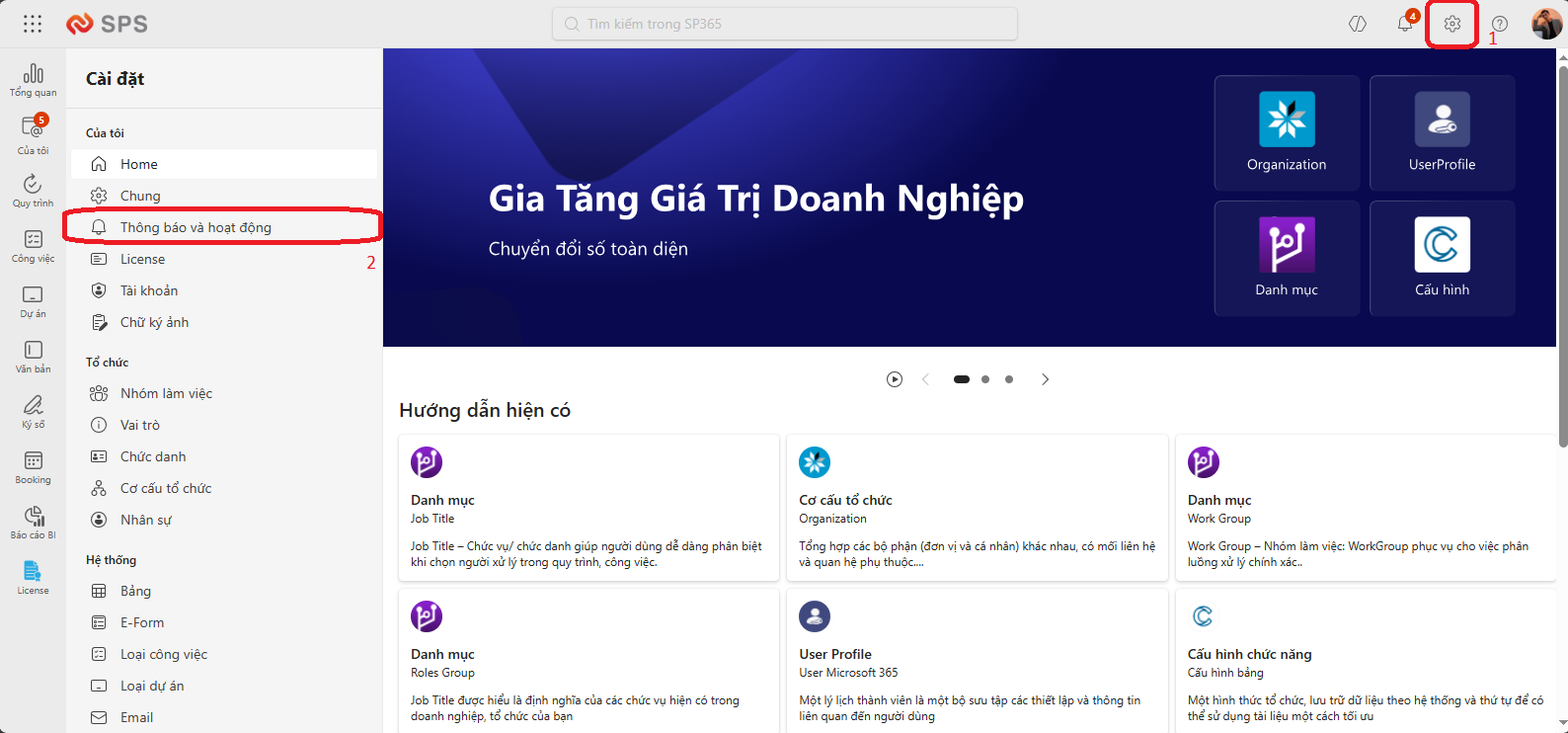Viewport: 1568px width, 733px height.
Task: Open Ký số in left rail
Action: pyautogui.click(x=33, y=412)
